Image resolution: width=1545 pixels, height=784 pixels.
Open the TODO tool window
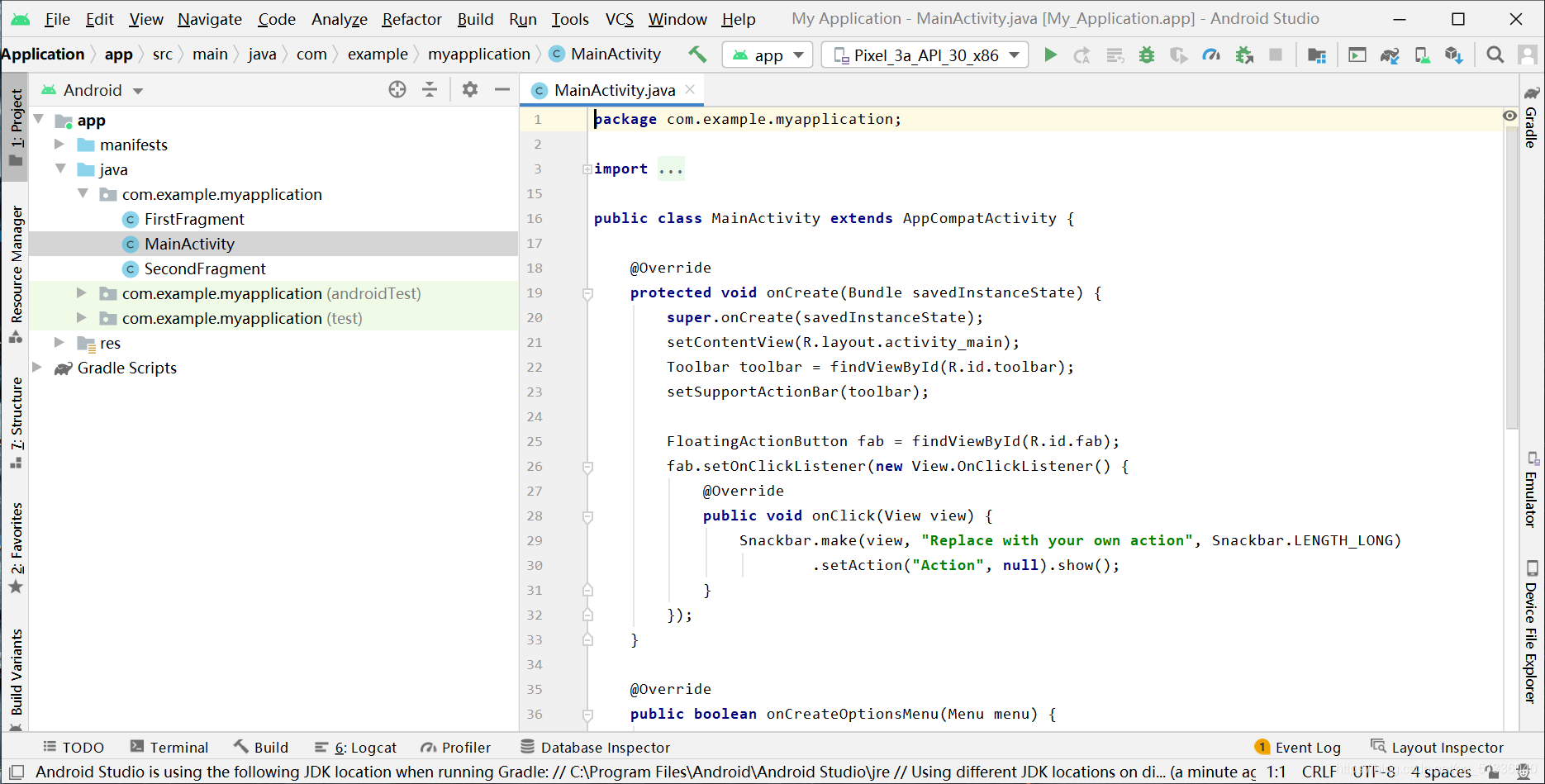click(74, 747)
